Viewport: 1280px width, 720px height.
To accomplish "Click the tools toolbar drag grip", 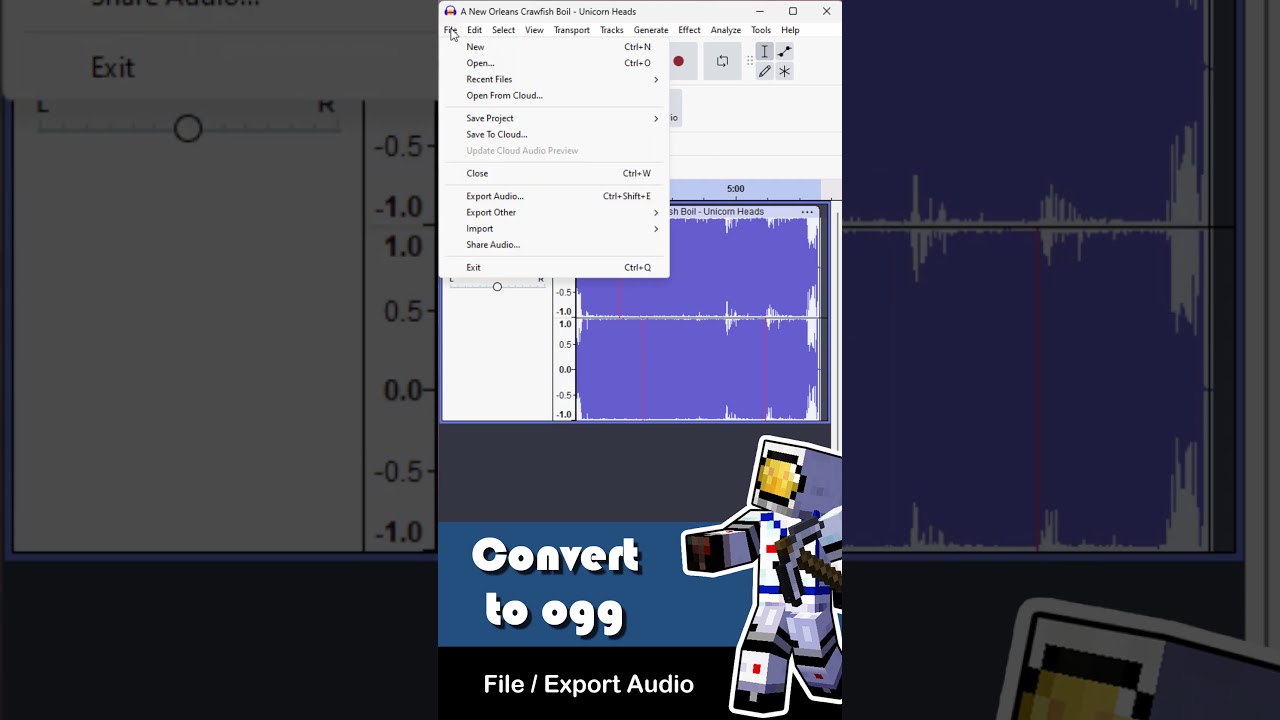I will tap(749, 61).
